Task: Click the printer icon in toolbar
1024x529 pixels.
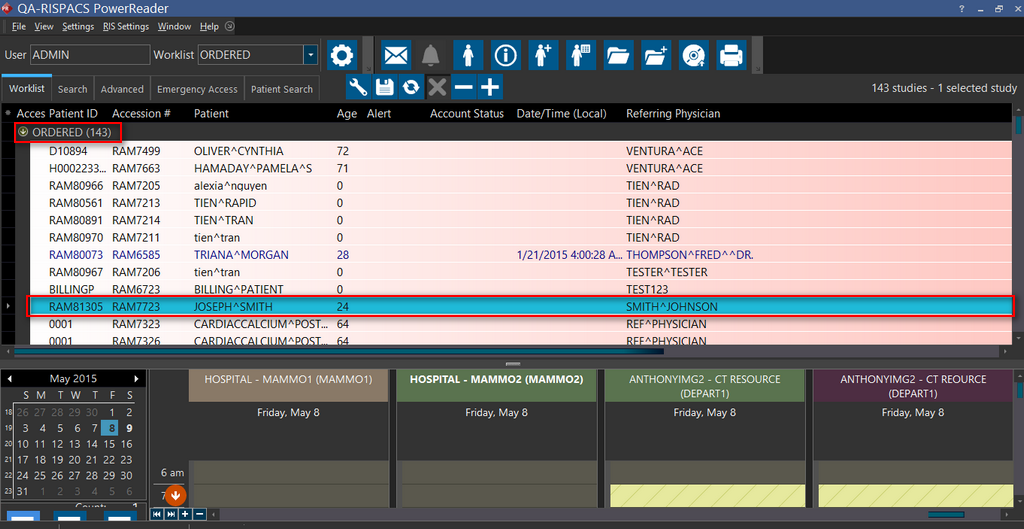Action: tap(731, 55)
